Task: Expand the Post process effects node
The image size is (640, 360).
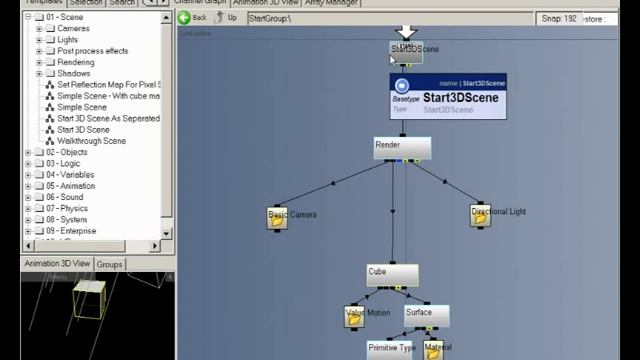Action: (39, 51)
